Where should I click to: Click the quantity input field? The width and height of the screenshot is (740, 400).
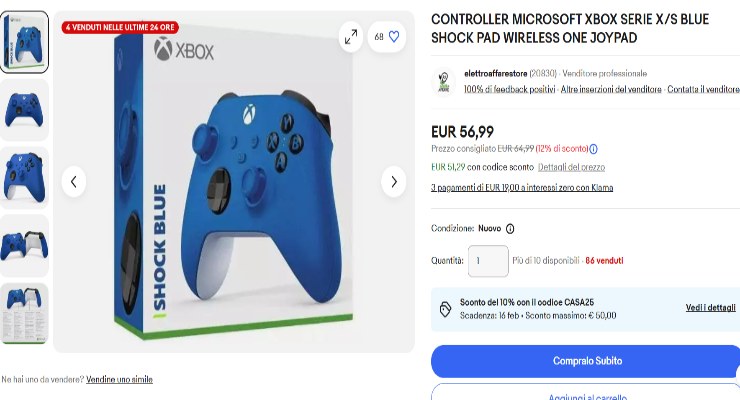(488, 261)
